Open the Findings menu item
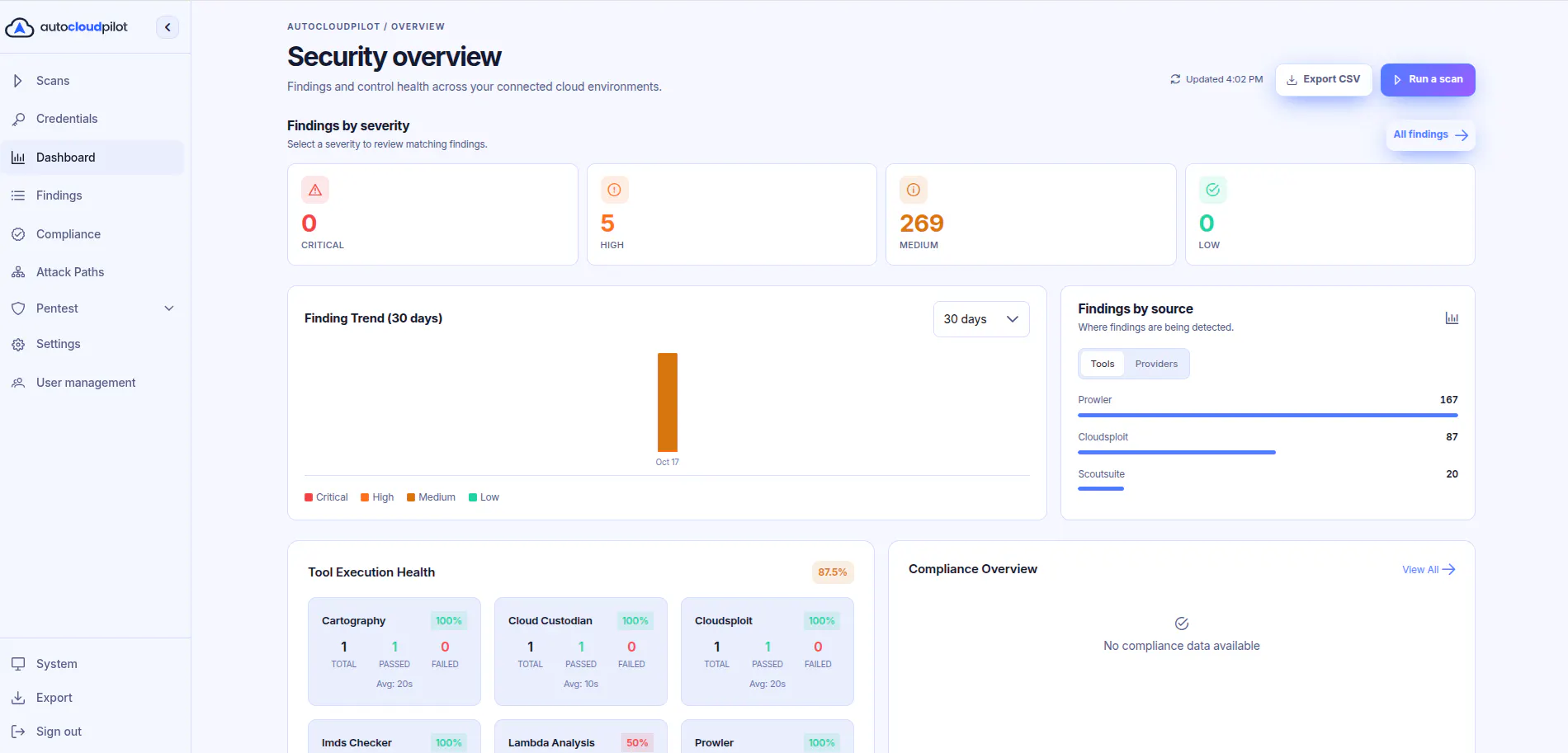 coord(92,195)
